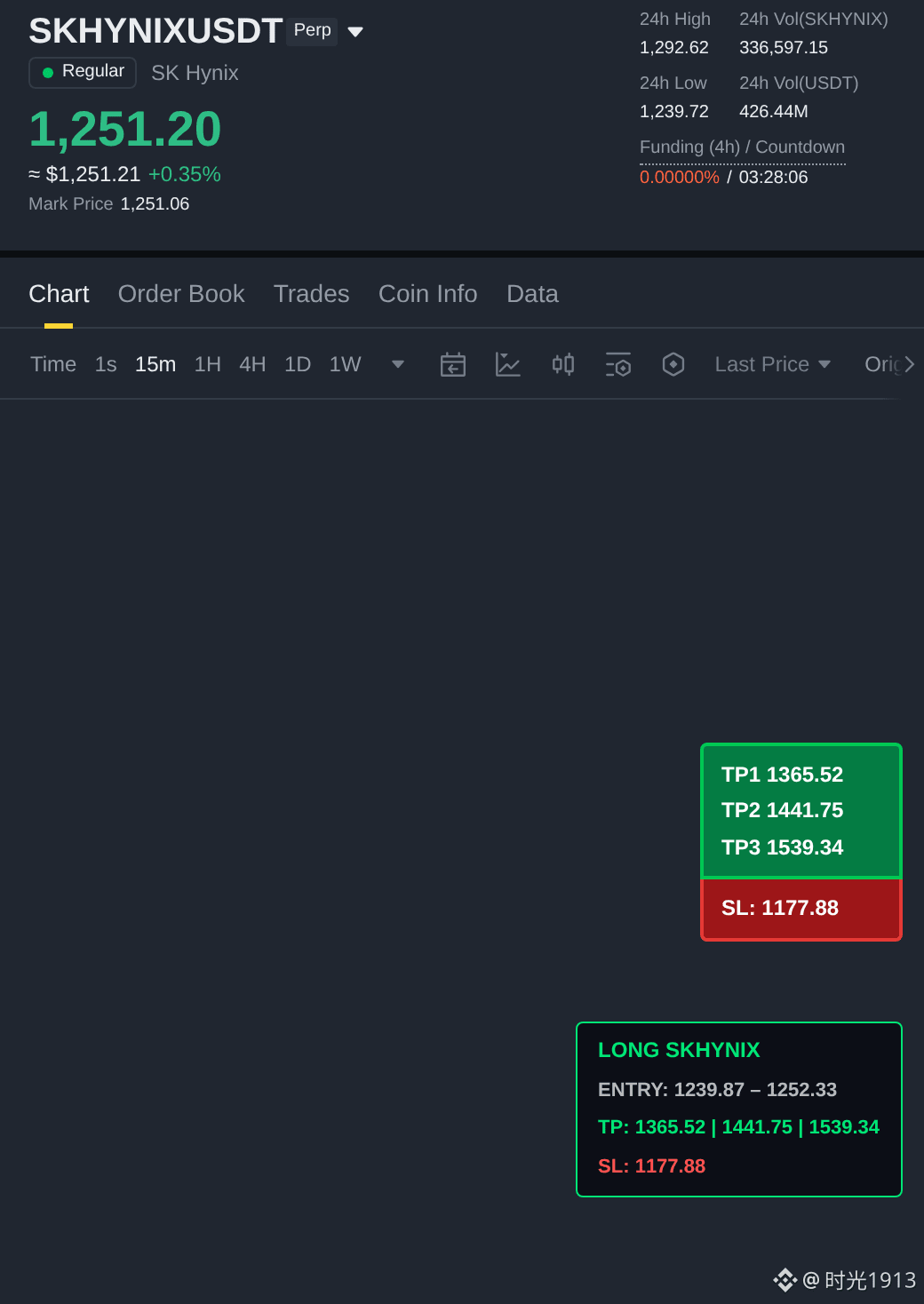Click the TP1 1365.52 label
Screen dimensions: 924x1304
pyautogui.click(x=782, y=775)
